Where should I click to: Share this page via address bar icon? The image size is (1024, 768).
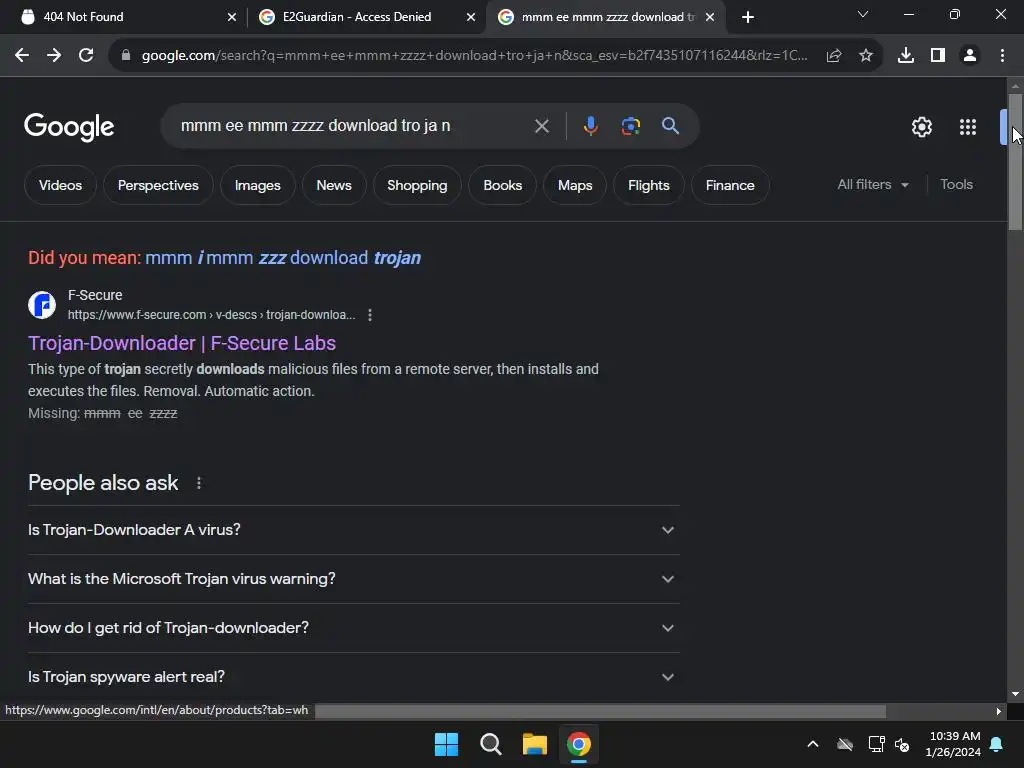coord(834,56)
